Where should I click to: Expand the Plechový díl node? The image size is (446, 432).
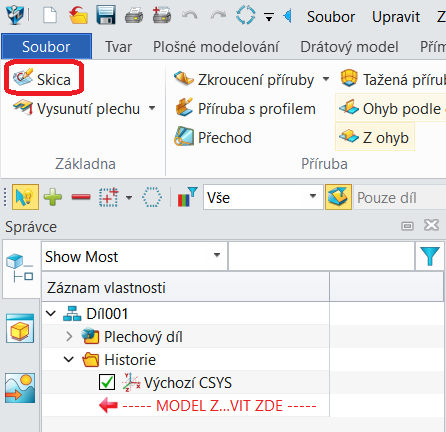pos(69,336)
